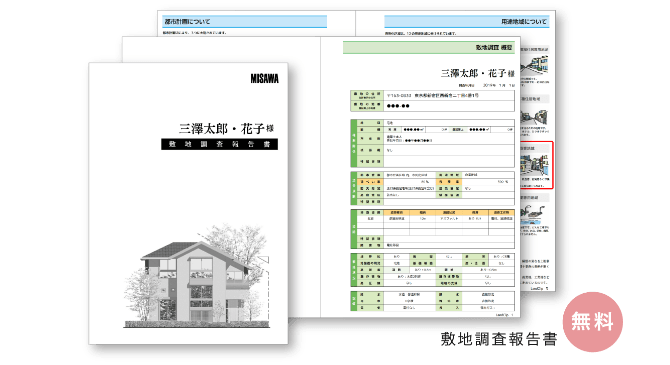
Task: Click the top street illustration on the back page
Action: coord(535,66)
